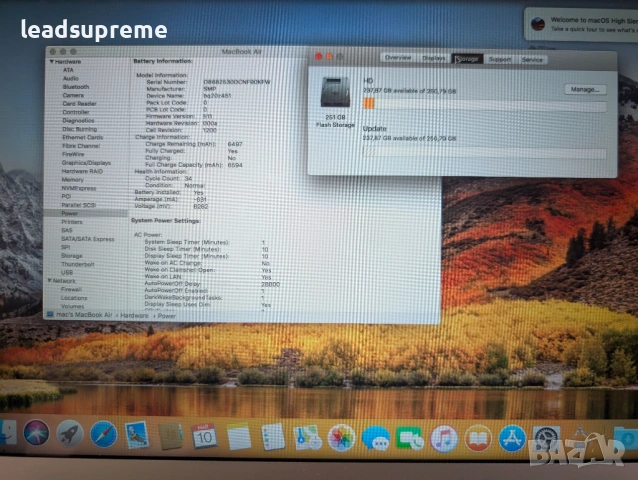Collapse the Hardware section triangle

52,61
